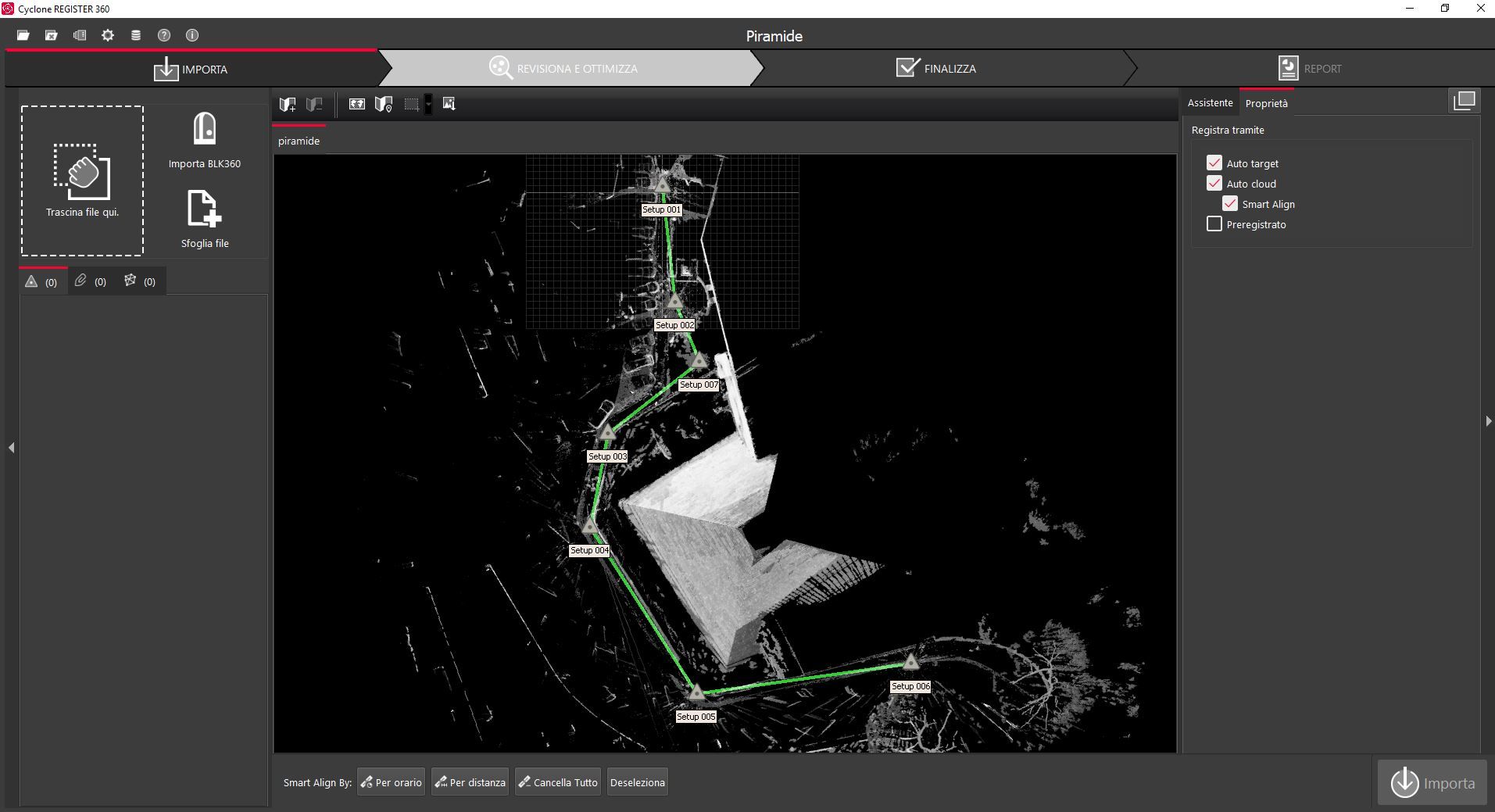
Task: Select Setup 004 triangle marker
Action: 590,526
